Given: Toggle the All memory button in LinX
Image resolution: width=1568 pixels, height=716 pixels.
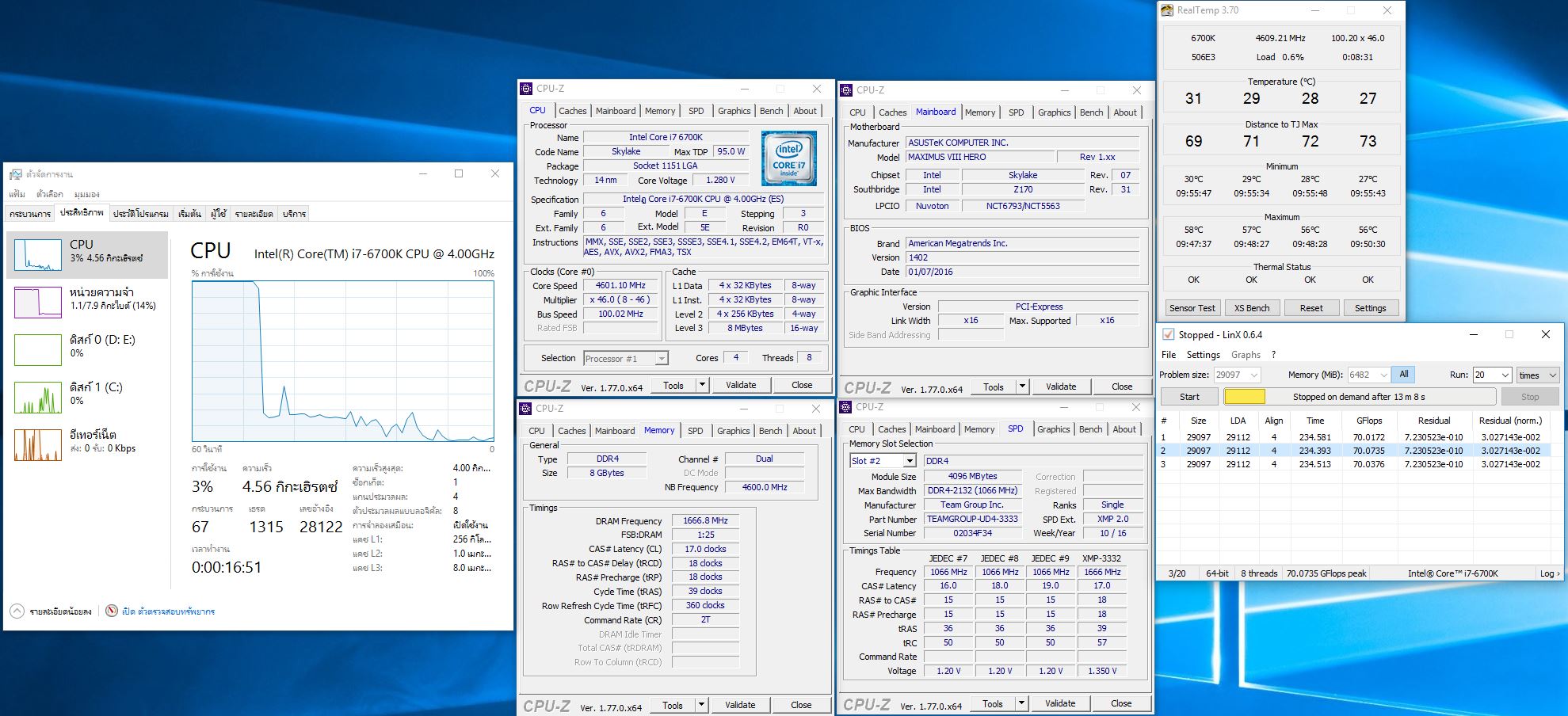Looking at the screenshot, I should [x=1403, y=375].
